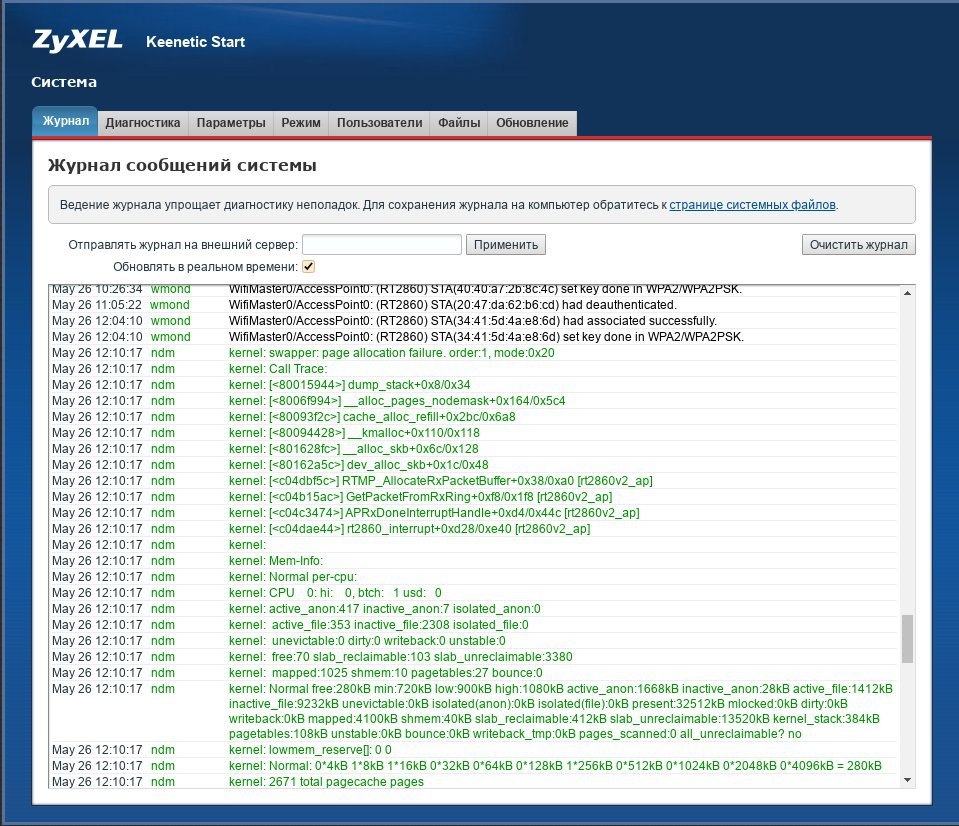Click the 'Normal: 0*4kB 1*8kB' log line

coord(474,765)
